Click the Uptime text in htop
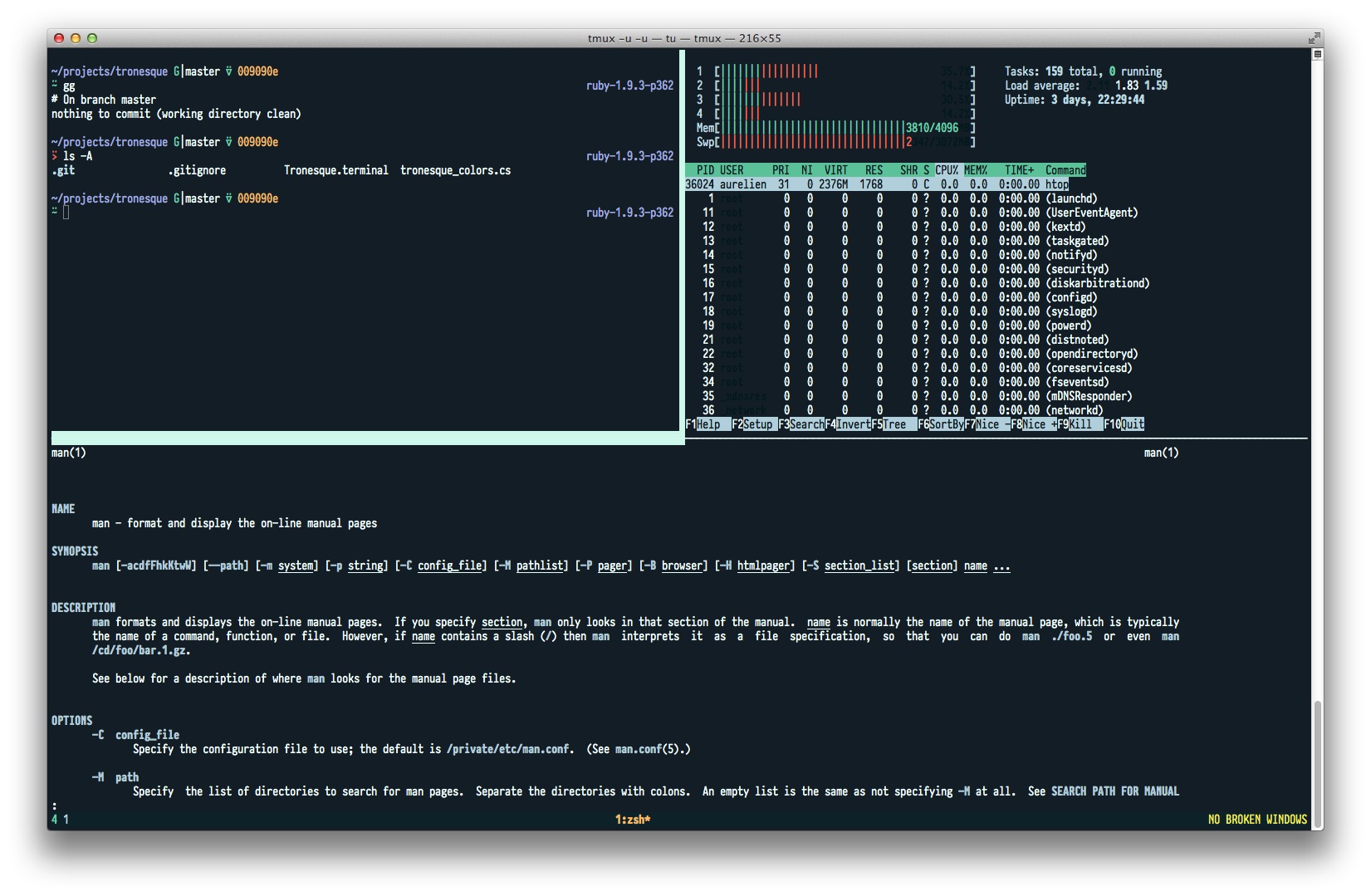 click(1074, 100)
